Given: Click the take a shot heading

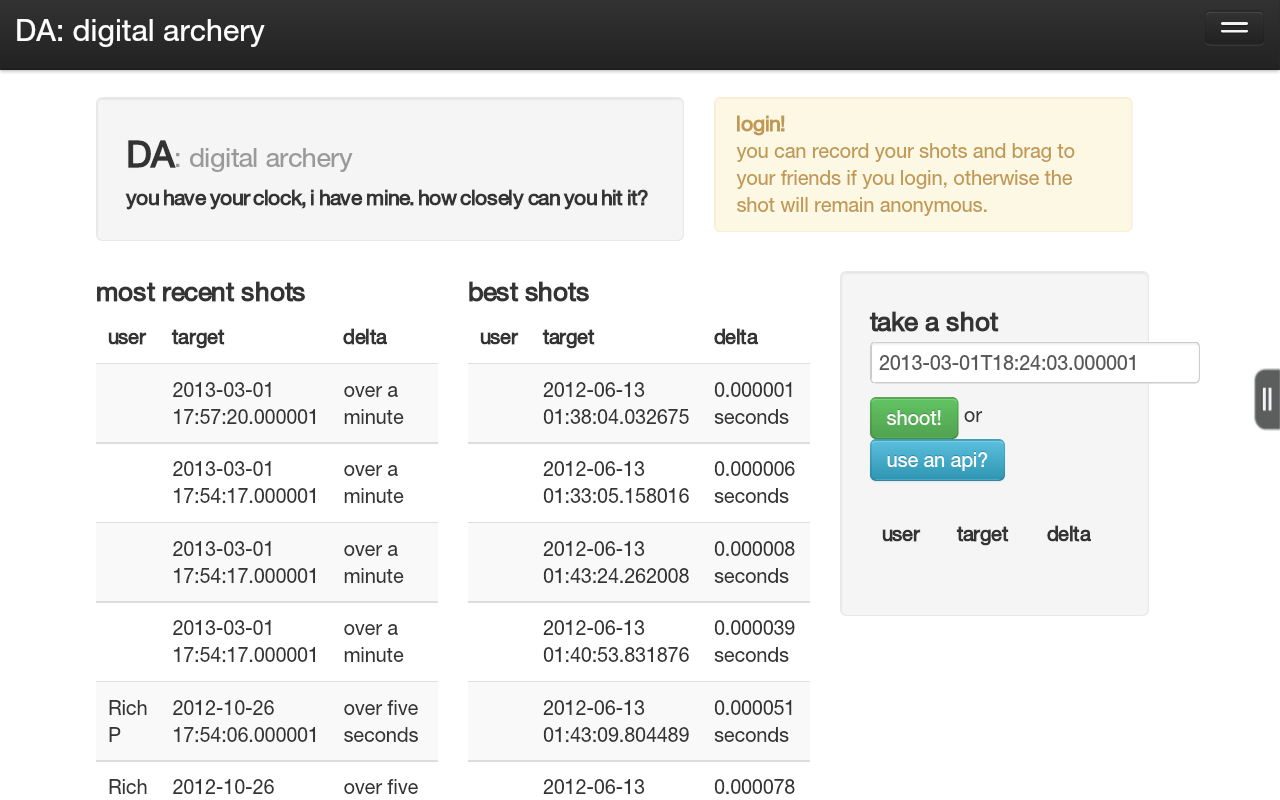Looking at the screenshot, I should pyautogui.click(x=933, y=322).
